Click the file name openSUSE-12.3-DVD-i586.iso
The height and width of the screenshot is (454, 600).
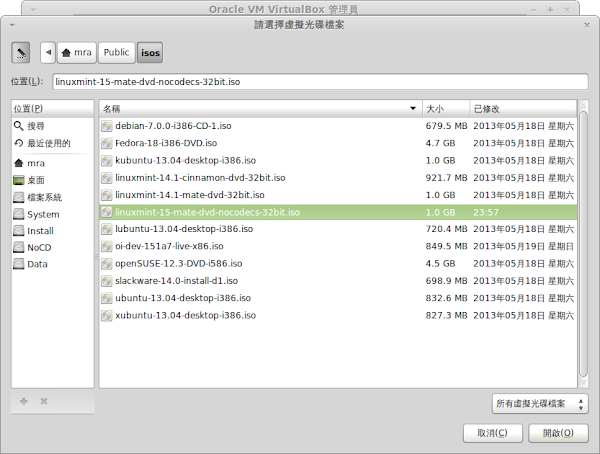point(179,263)
